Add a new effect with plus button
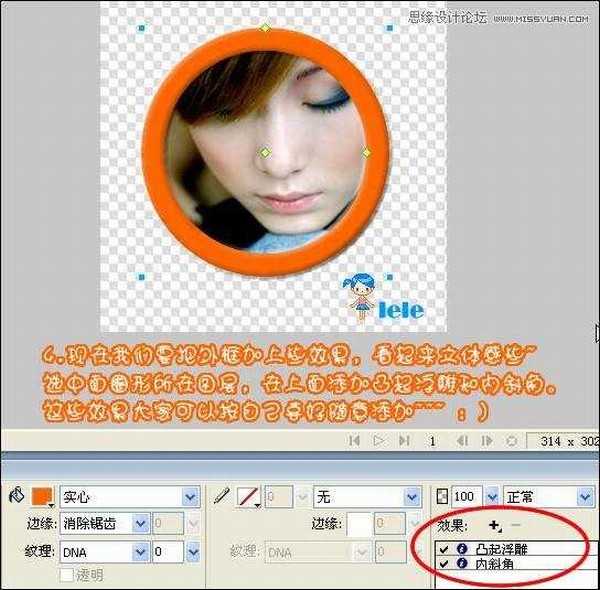The width and height of the screenshot is (600, 590). (494, 525)
